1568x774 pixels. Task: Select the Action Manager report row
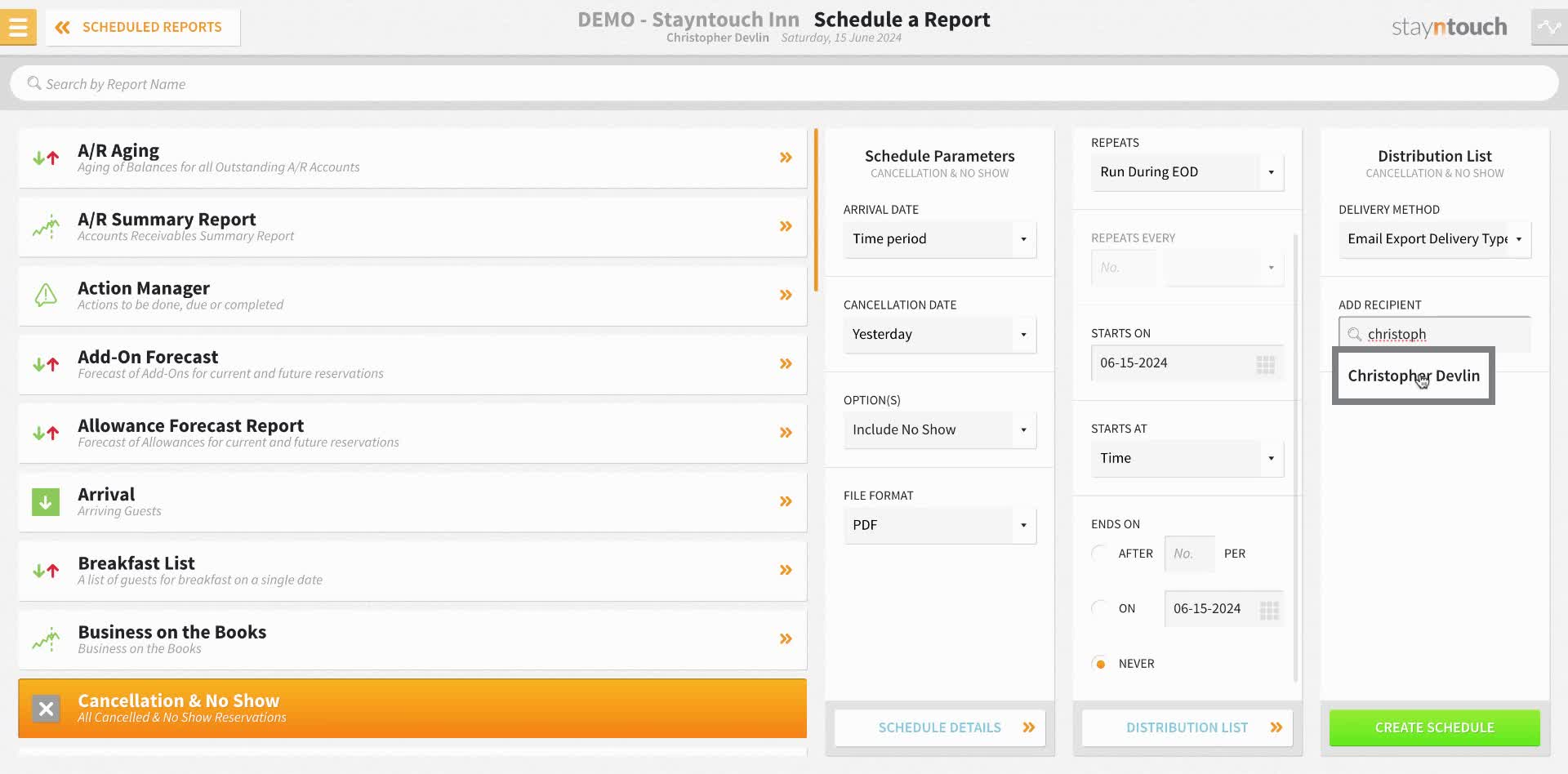tap(412, 296)
